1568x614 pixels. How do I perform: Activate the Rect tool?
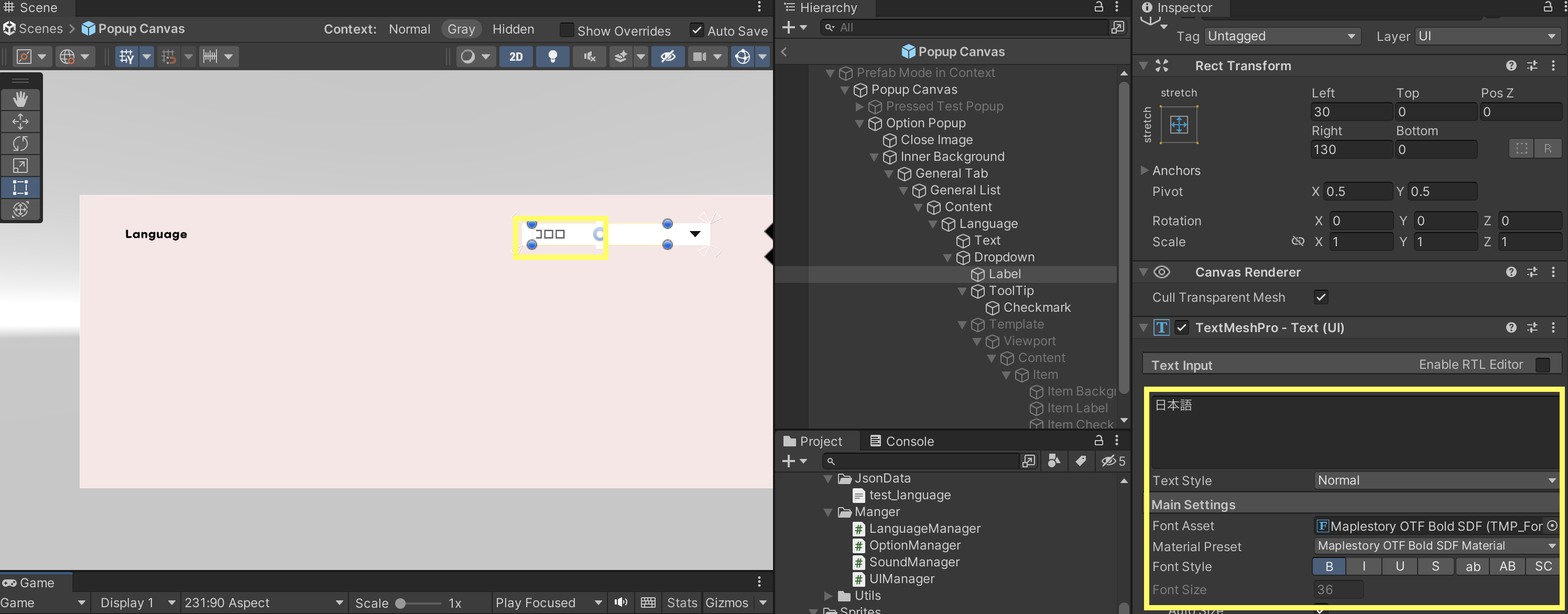[x=20, y=188]
